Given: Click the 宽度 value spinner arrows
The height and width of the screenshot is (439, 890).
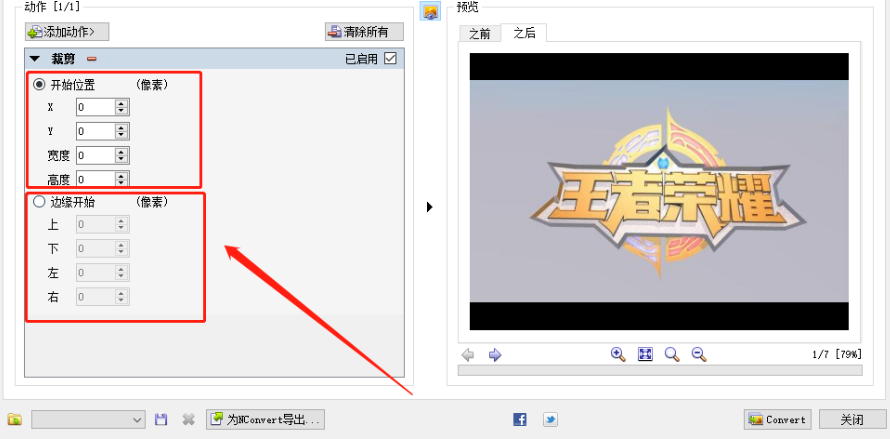Looking at the screenshot, I should coord(121,155).
